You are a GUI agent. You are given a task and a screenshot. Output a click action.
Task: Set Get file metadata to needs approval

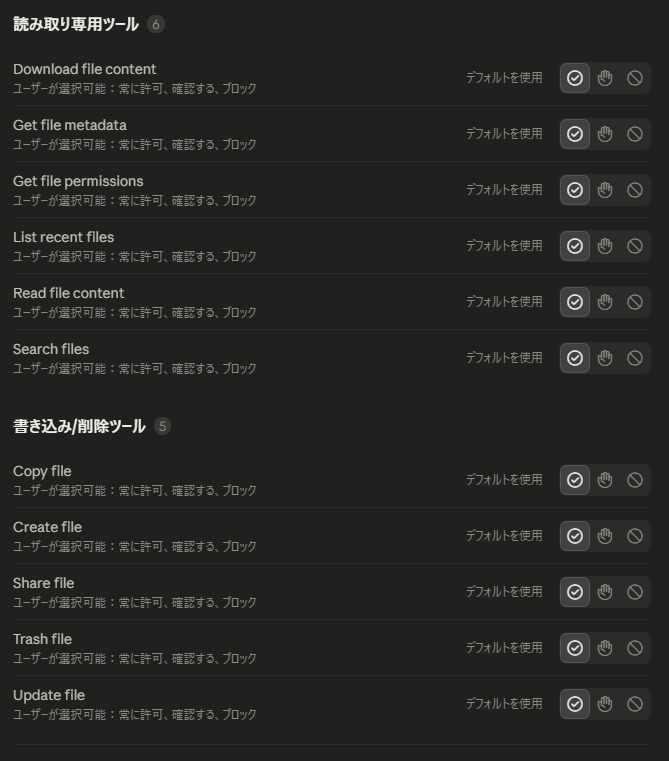coord(605,134)
